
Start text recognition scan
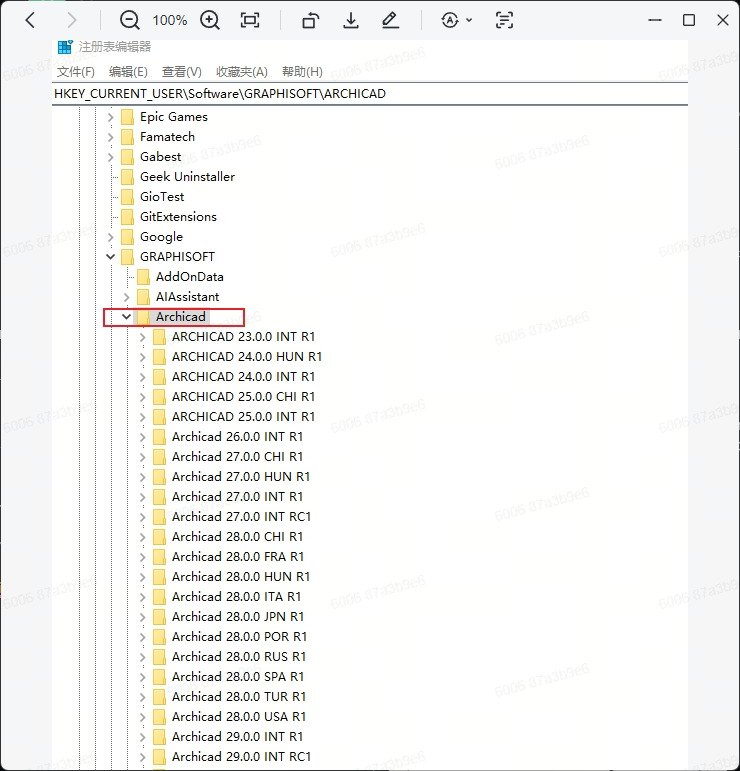(x=504, y=20)
